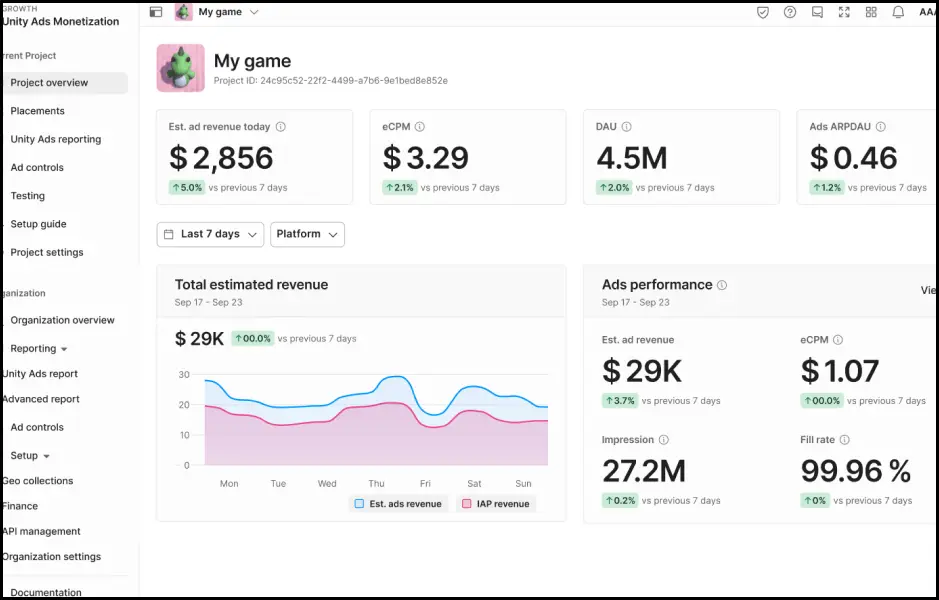939x600 pixels.
Task: Open Setup guide in sidebar
Action: click(x=38, y=224)
